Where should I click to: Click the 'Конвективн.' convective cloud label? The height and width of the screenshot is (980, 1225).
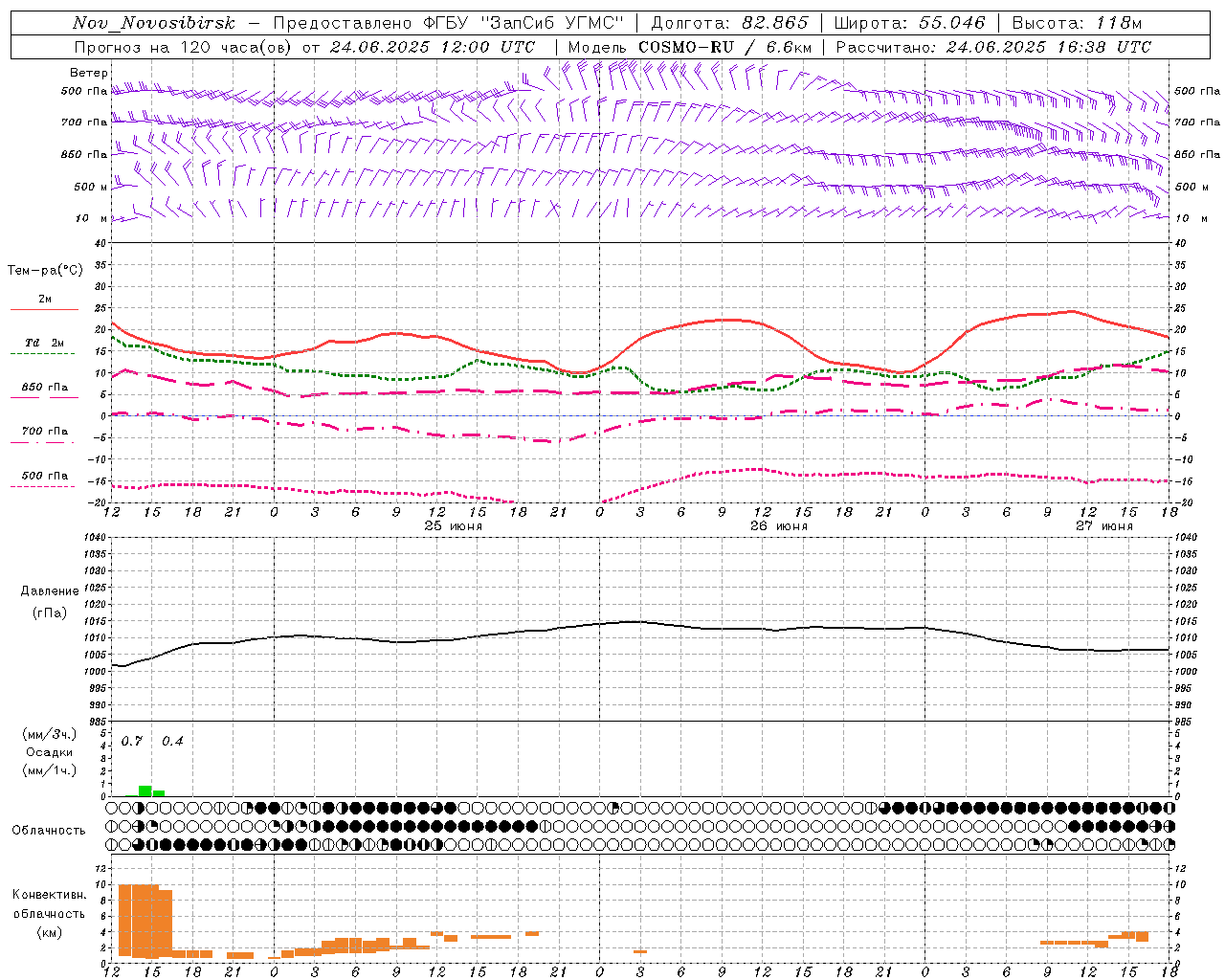coord(50,895)
